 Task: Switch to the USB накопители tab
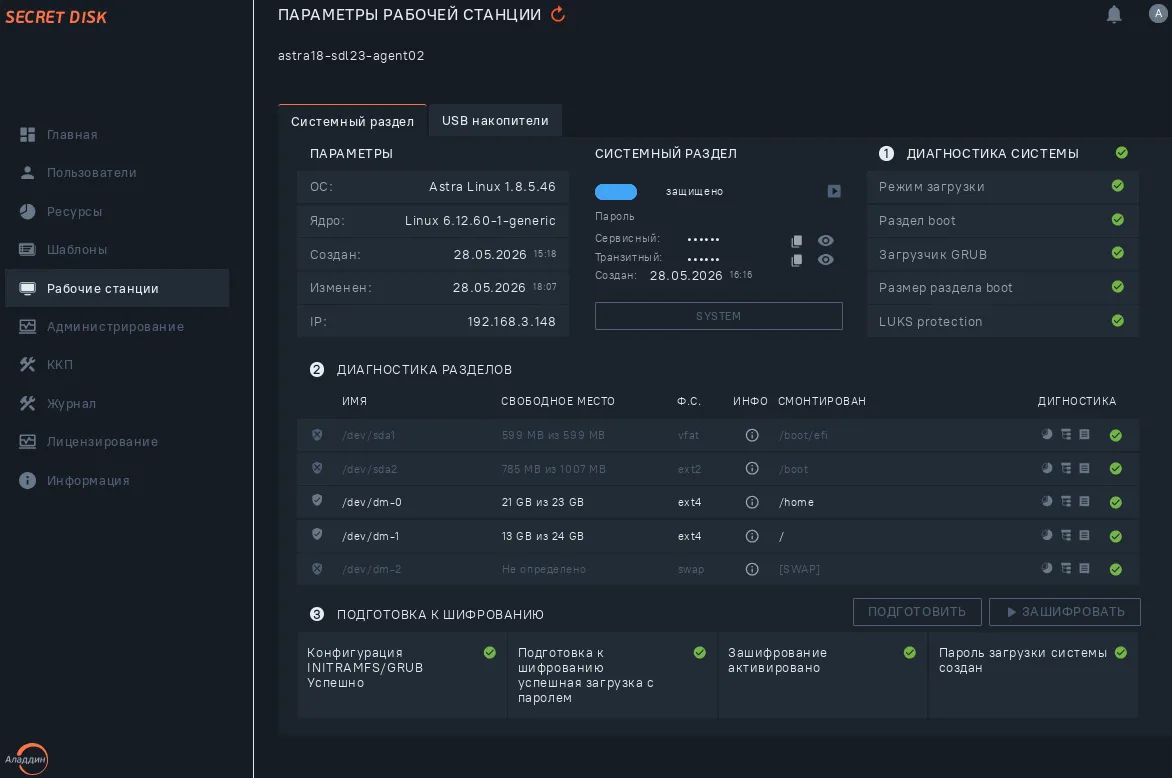495,120
